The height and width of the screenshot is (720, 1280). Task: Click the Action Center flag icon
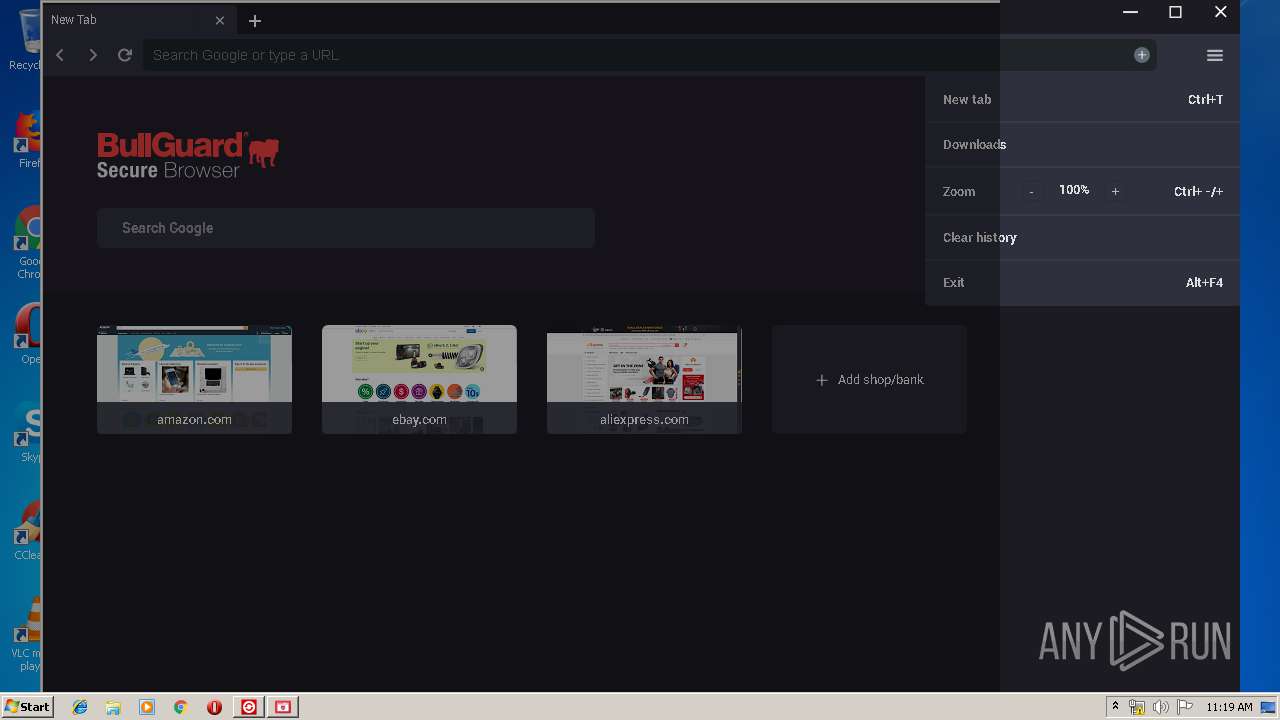1185,707
